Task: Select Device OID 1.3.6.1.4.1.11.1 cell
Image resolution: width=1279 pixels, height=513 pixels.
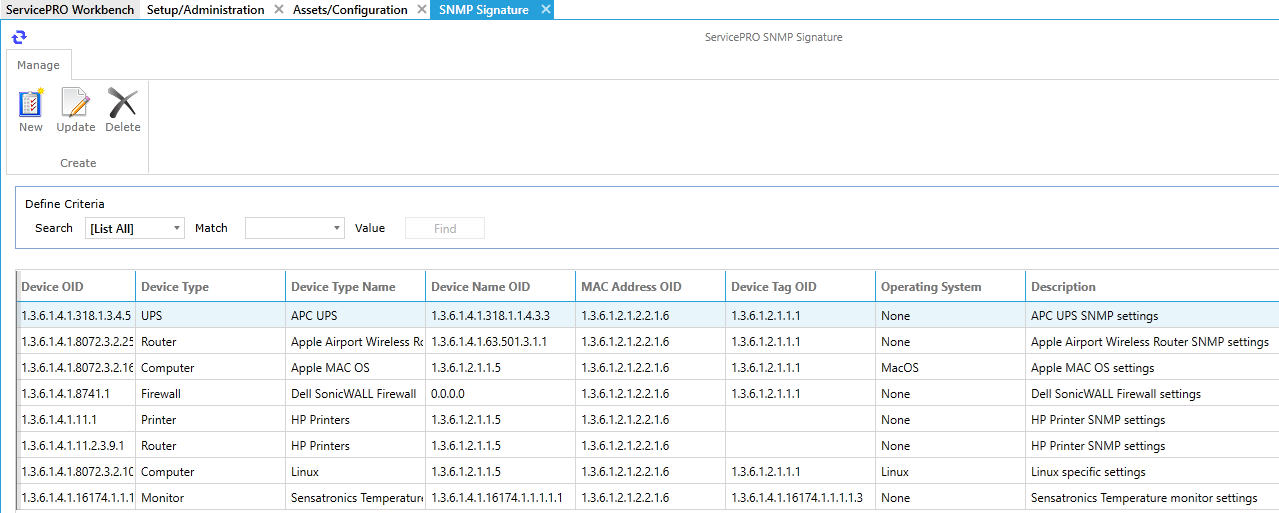Action: 76,419
